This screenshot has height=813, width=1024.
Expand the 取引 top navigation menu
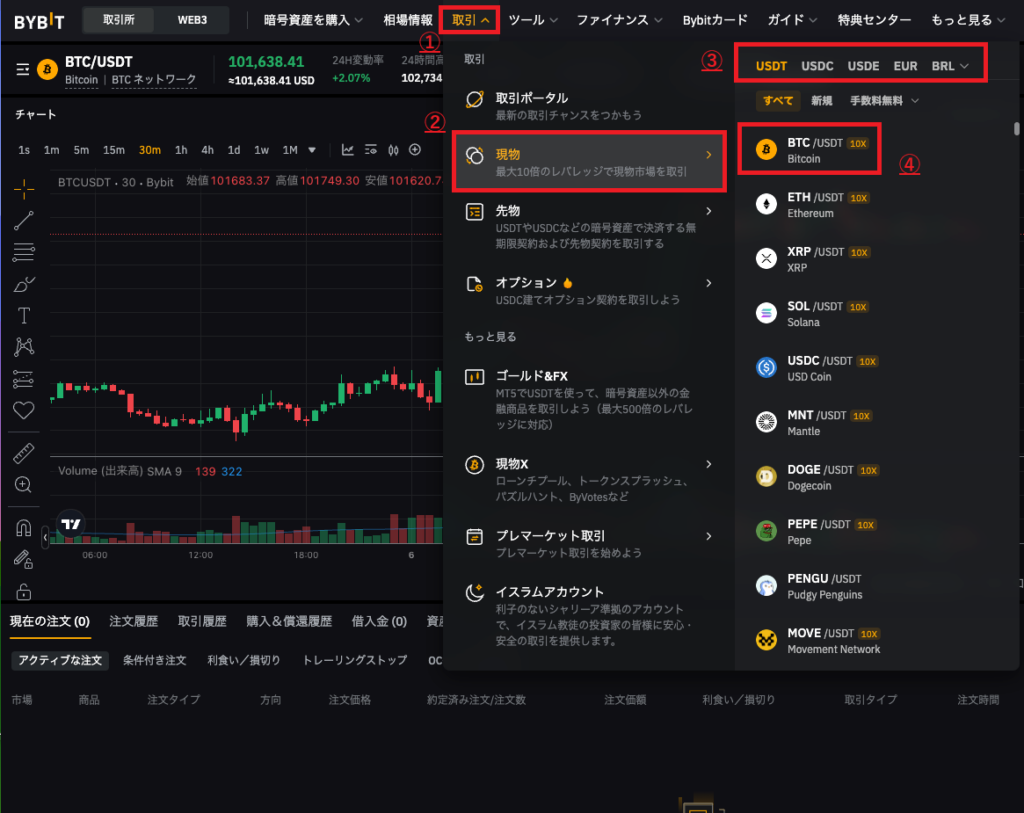coord(470,20)
